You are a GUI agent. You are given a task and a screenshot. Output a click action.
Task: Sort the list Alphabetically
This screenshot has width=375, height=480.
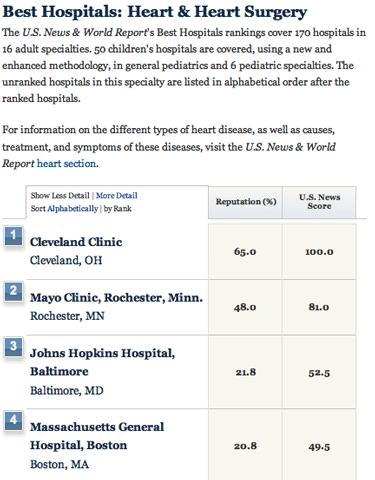(x=73, y=209)
